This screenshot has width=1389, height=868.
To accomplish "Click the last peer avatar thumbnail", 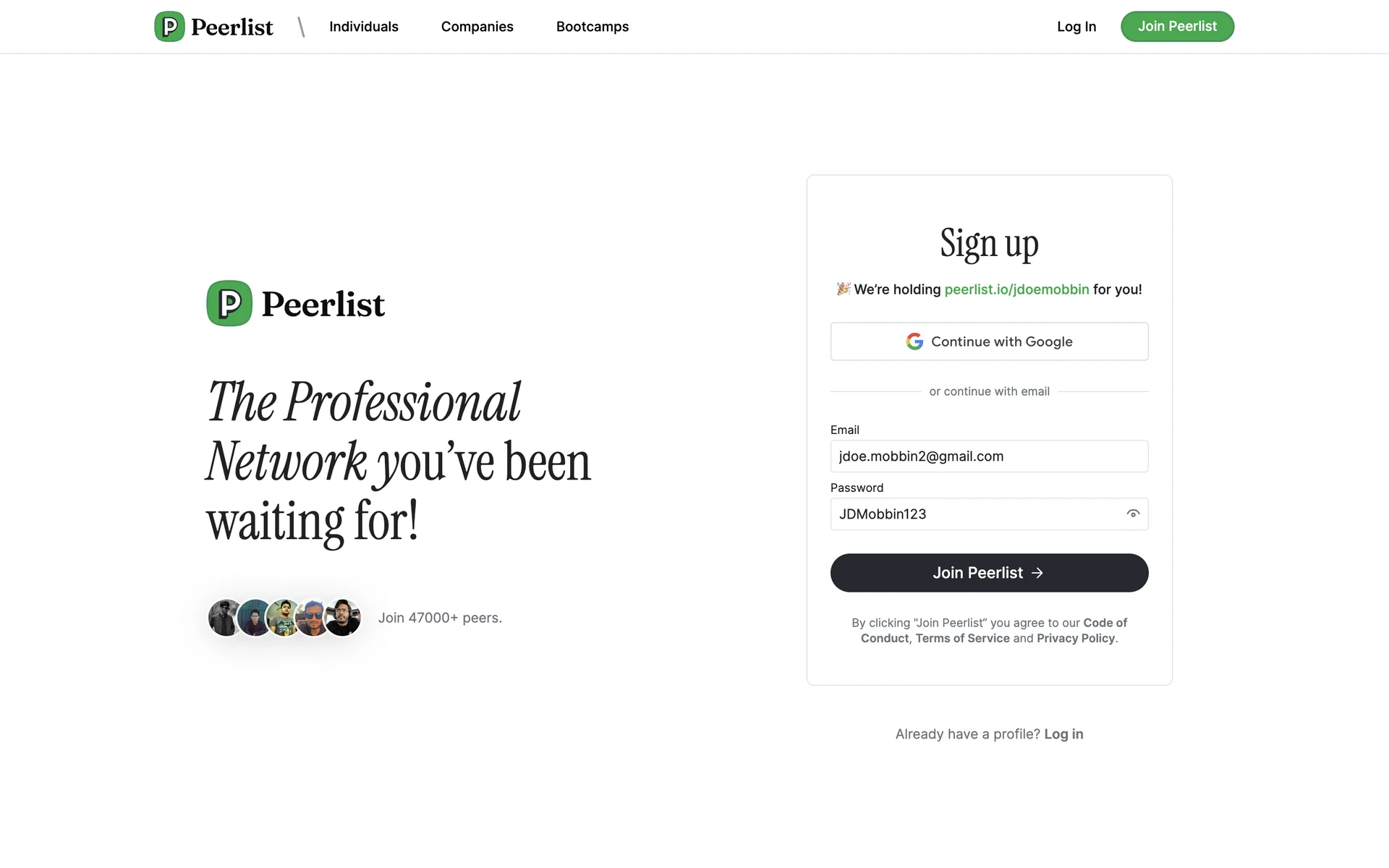I will pyautogui.click(x=344, y=618).
